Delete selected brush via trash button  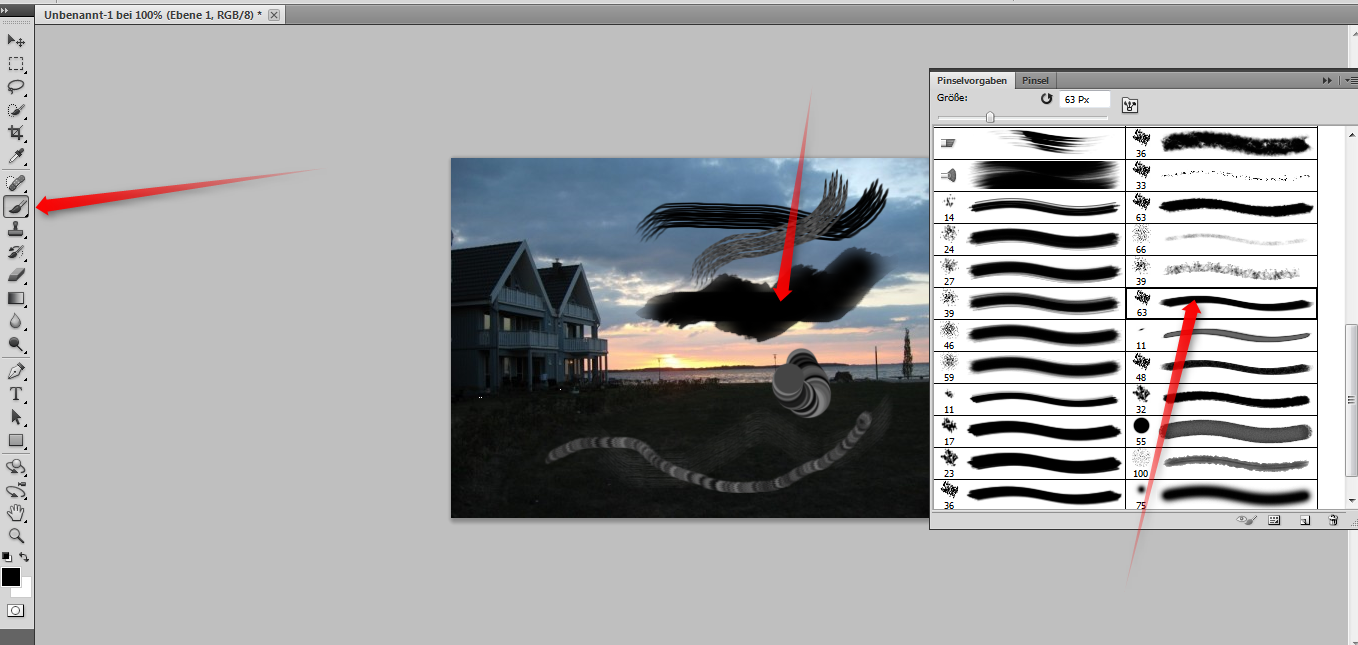pyautogui.click(x=1333, y=520)
